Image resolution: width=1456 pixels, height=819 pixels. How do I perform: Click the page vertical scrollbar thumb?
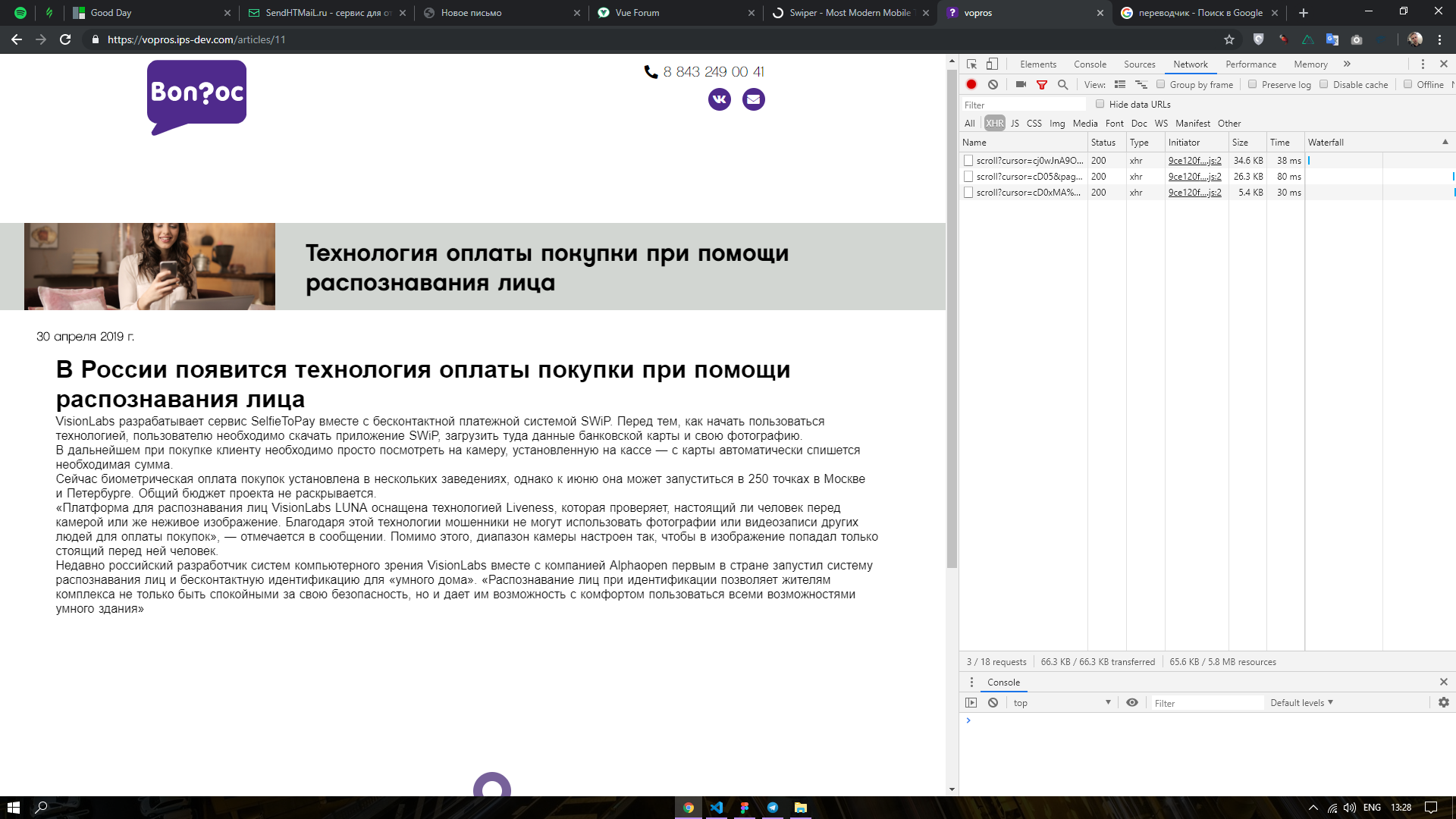(952, 318)
